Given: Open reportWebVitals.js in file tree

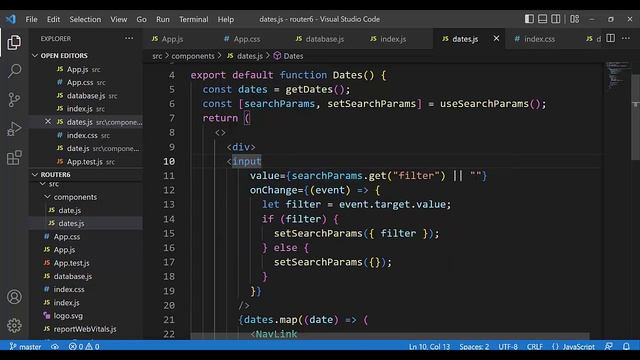Looking at the screenshot, I should pos(86,329).
